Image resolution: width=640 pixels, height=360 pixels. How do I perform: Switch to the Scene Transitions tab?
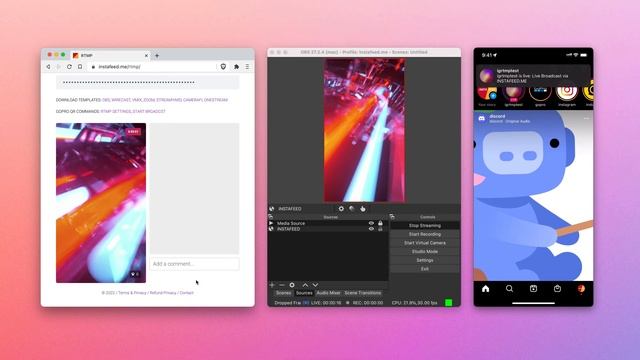(363, 293)
